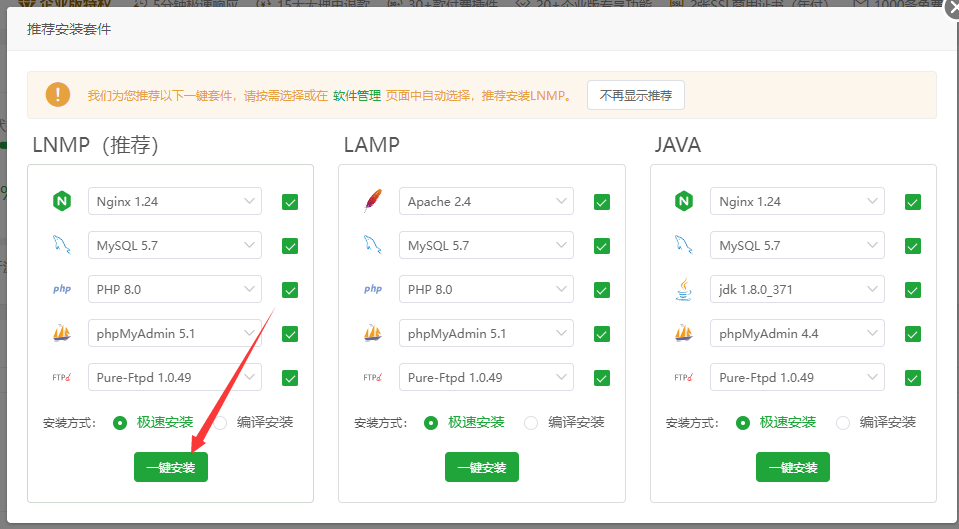Open MySQL 5.7 version dropdown in LNMP
This screenshot has height=529, width=959.
[x=175, y=245]
